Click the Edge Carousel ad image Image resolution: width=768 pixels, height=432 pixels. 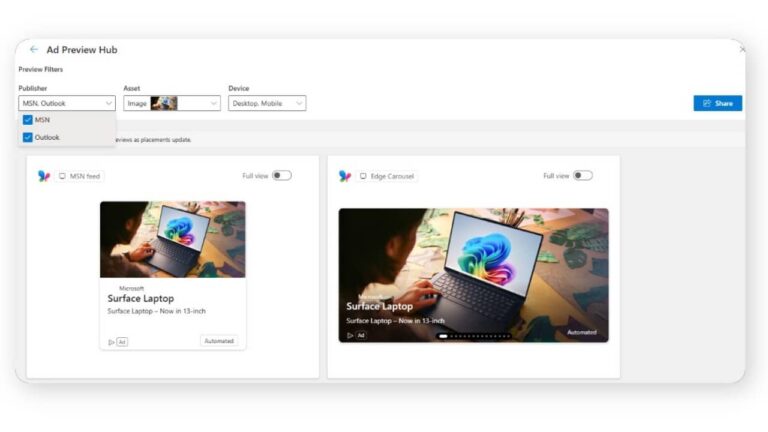click(474, 275)
